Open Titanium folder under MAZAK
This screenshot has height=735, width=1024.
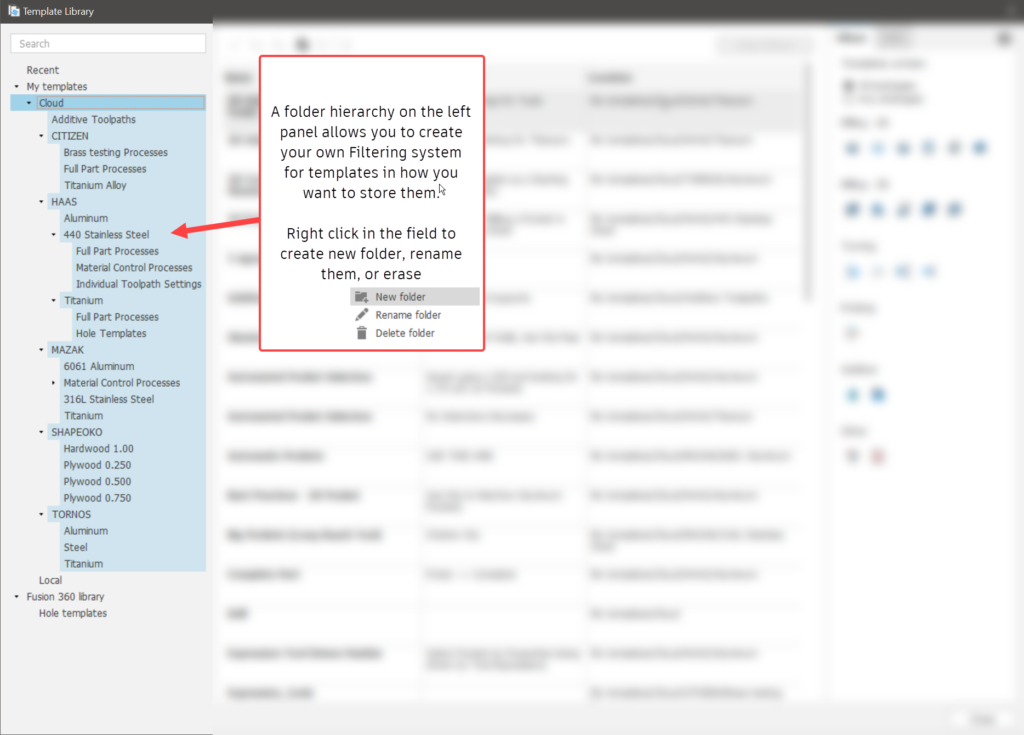click(x=84, y=416)
